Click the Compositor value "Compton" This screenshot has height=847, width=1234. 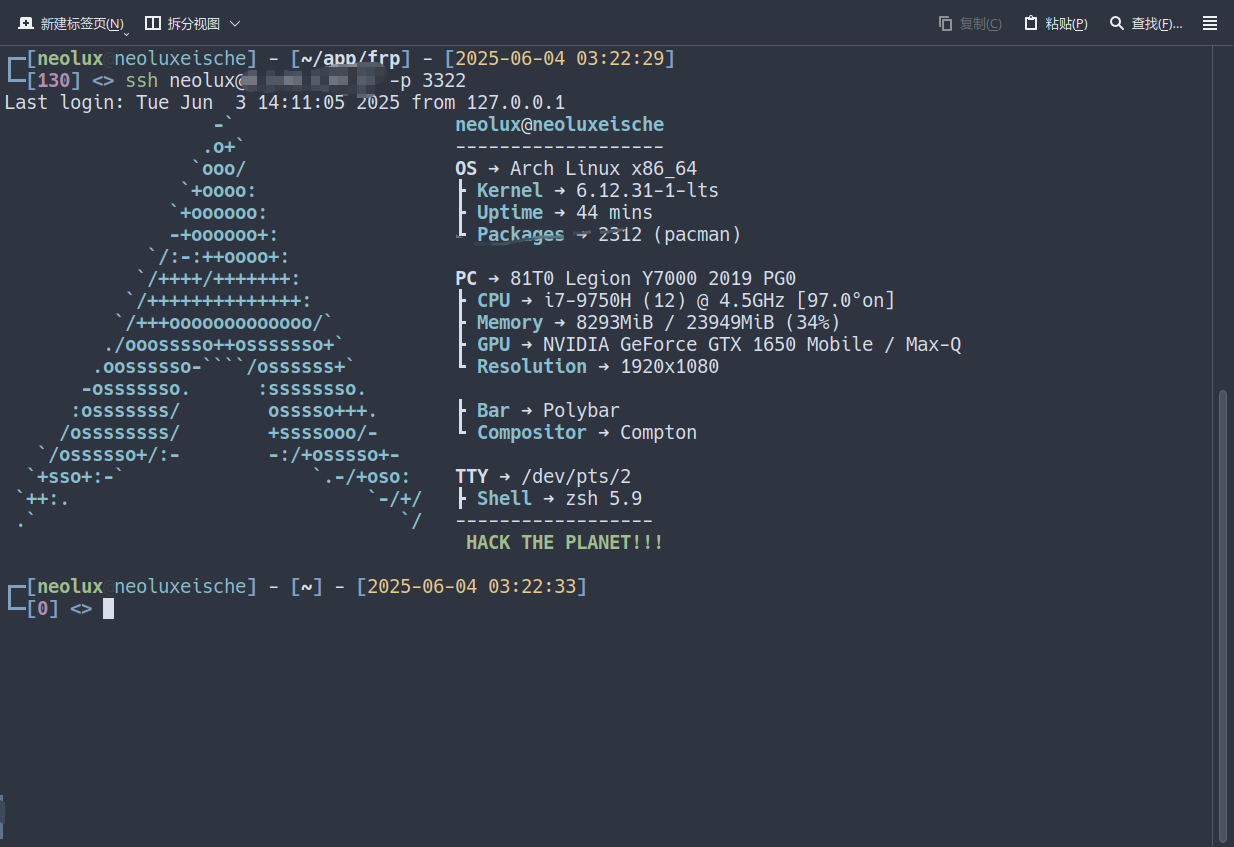[658, 433]
